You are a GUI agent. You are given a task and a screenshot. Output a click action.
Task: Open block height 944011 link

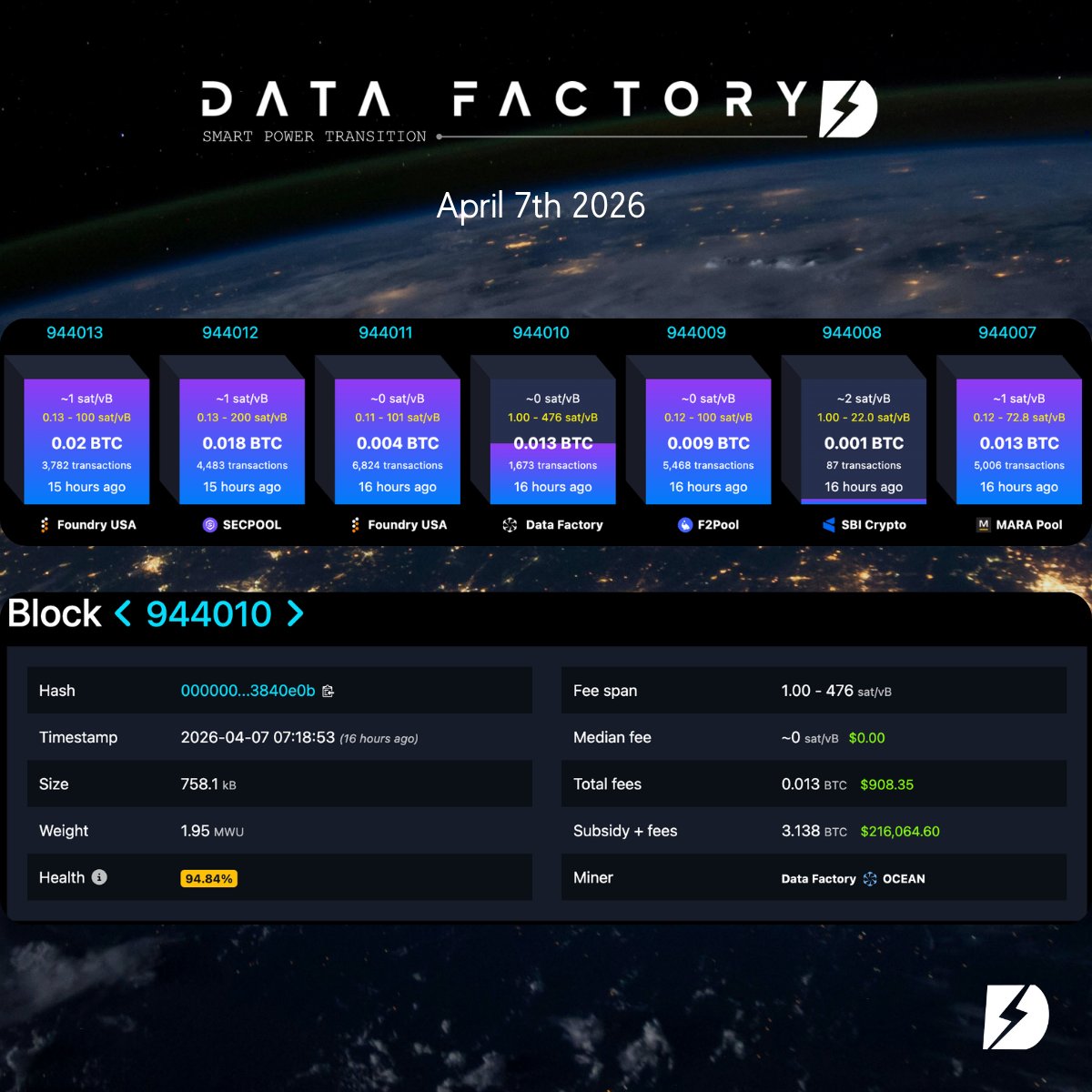pyautogui.click(x=386, y=333)
